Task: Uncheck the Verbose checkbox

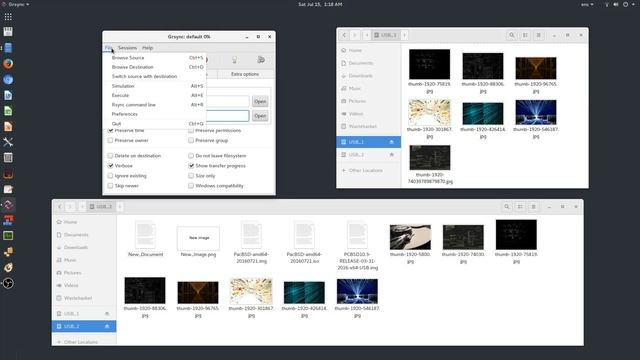Action: [x=110, y=166]
